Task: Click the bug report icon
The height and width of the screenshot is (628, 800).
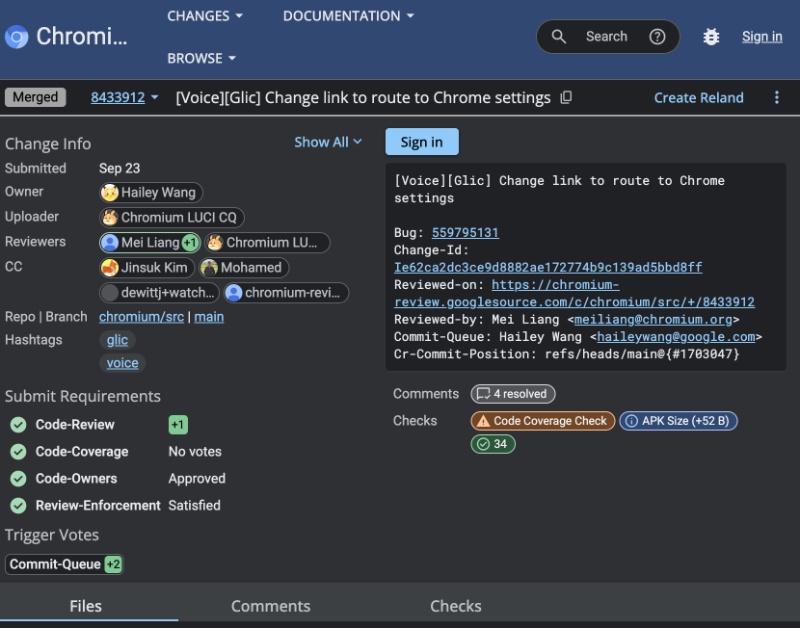Action: [x=711, y=37]
